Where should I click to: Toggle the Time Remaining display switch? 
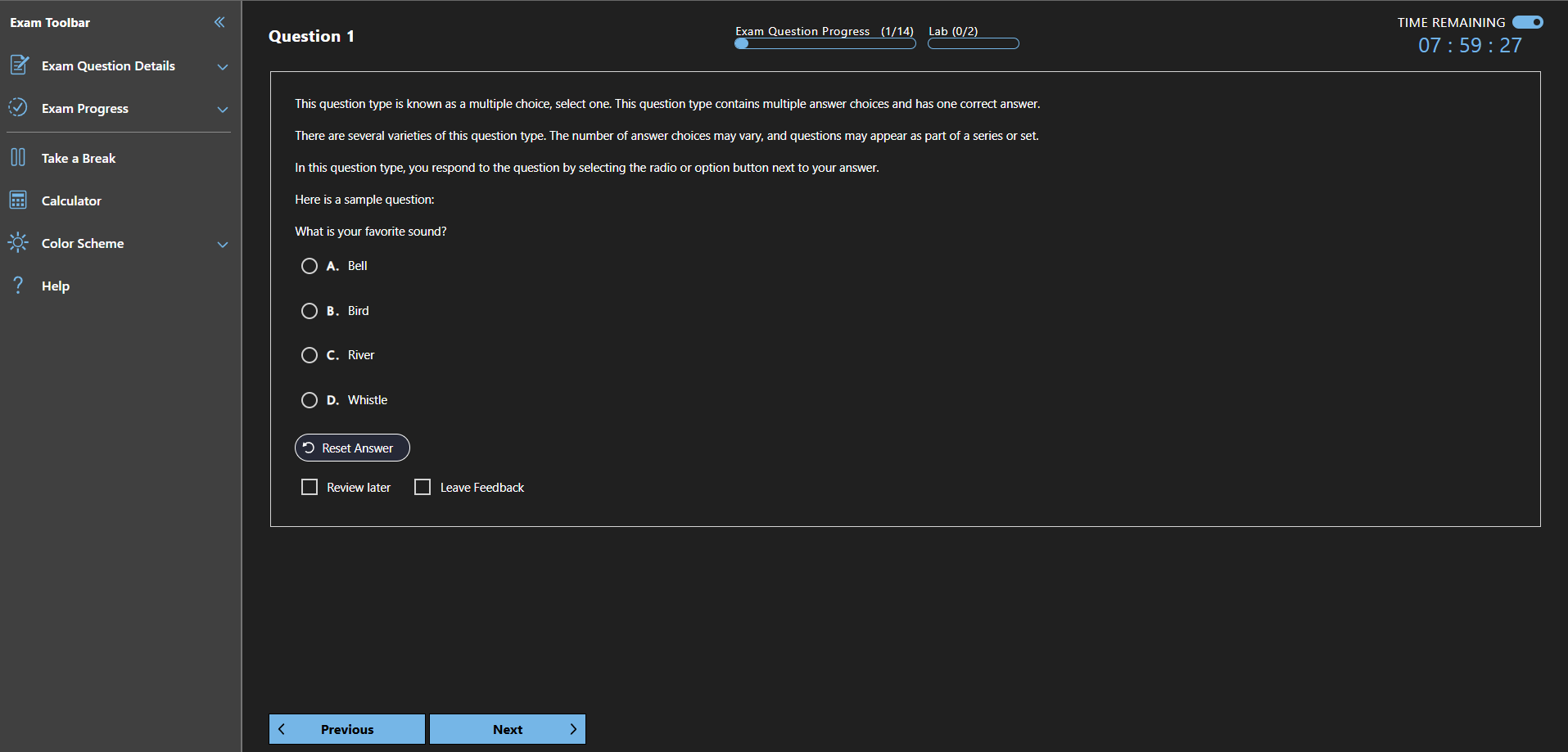(1527, 22)
